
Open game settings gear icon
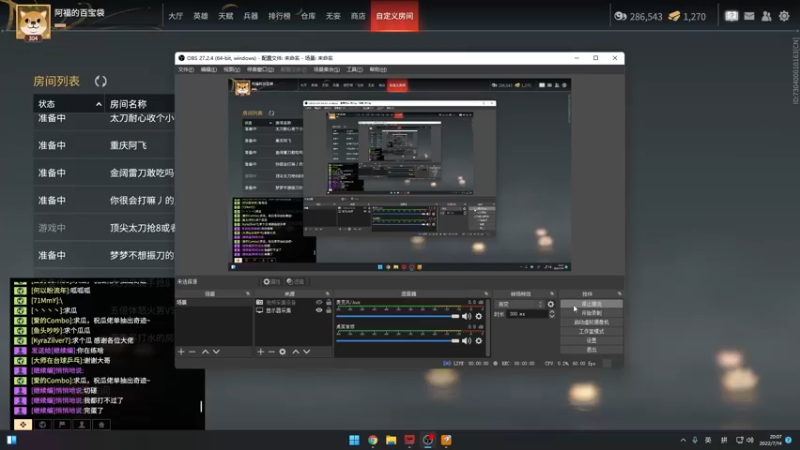(784, 16)
